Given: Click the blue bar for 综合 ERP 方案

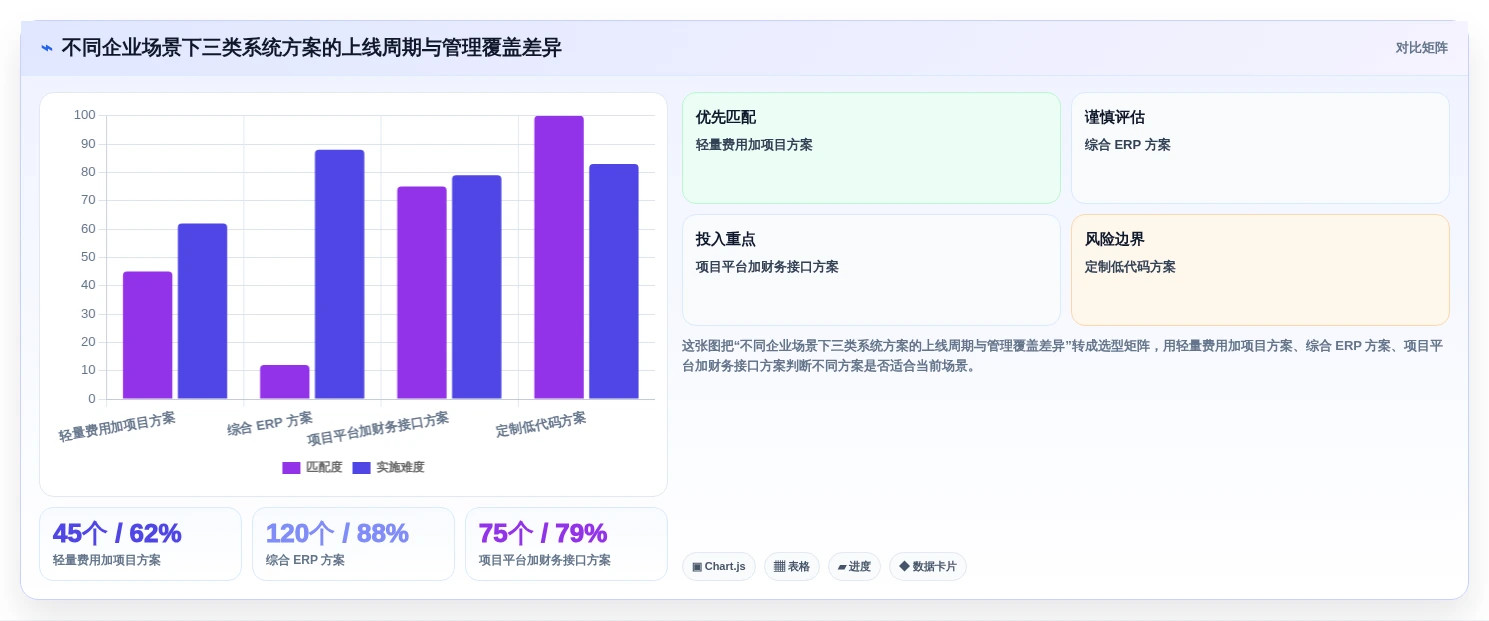Looking at the screenshot, I should (x=340, y=274).
